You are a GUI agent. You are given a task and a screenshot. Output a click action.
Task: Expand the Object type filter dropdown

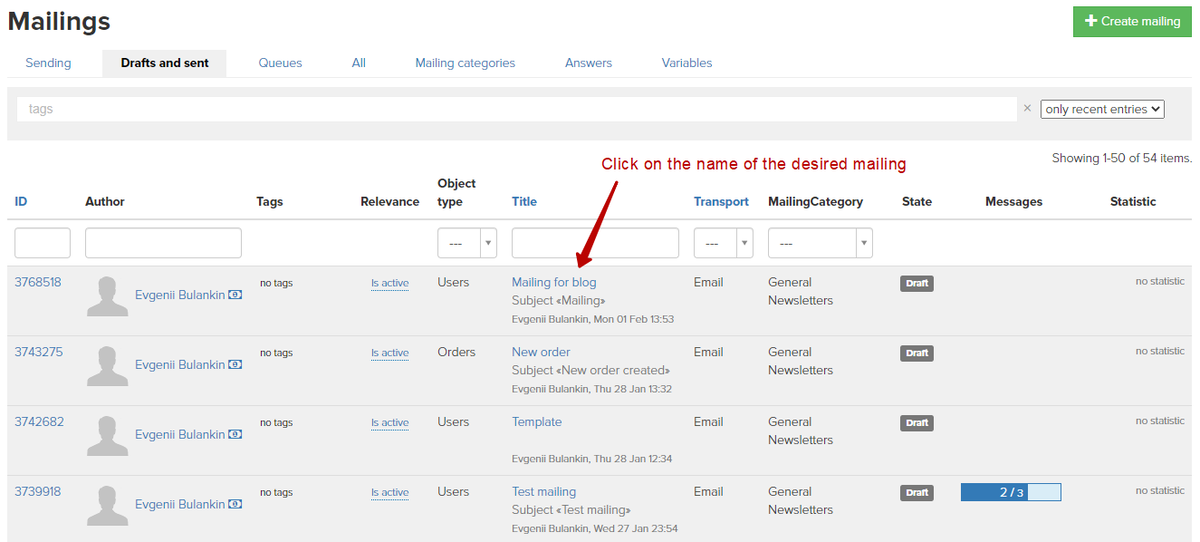point(466,243)
